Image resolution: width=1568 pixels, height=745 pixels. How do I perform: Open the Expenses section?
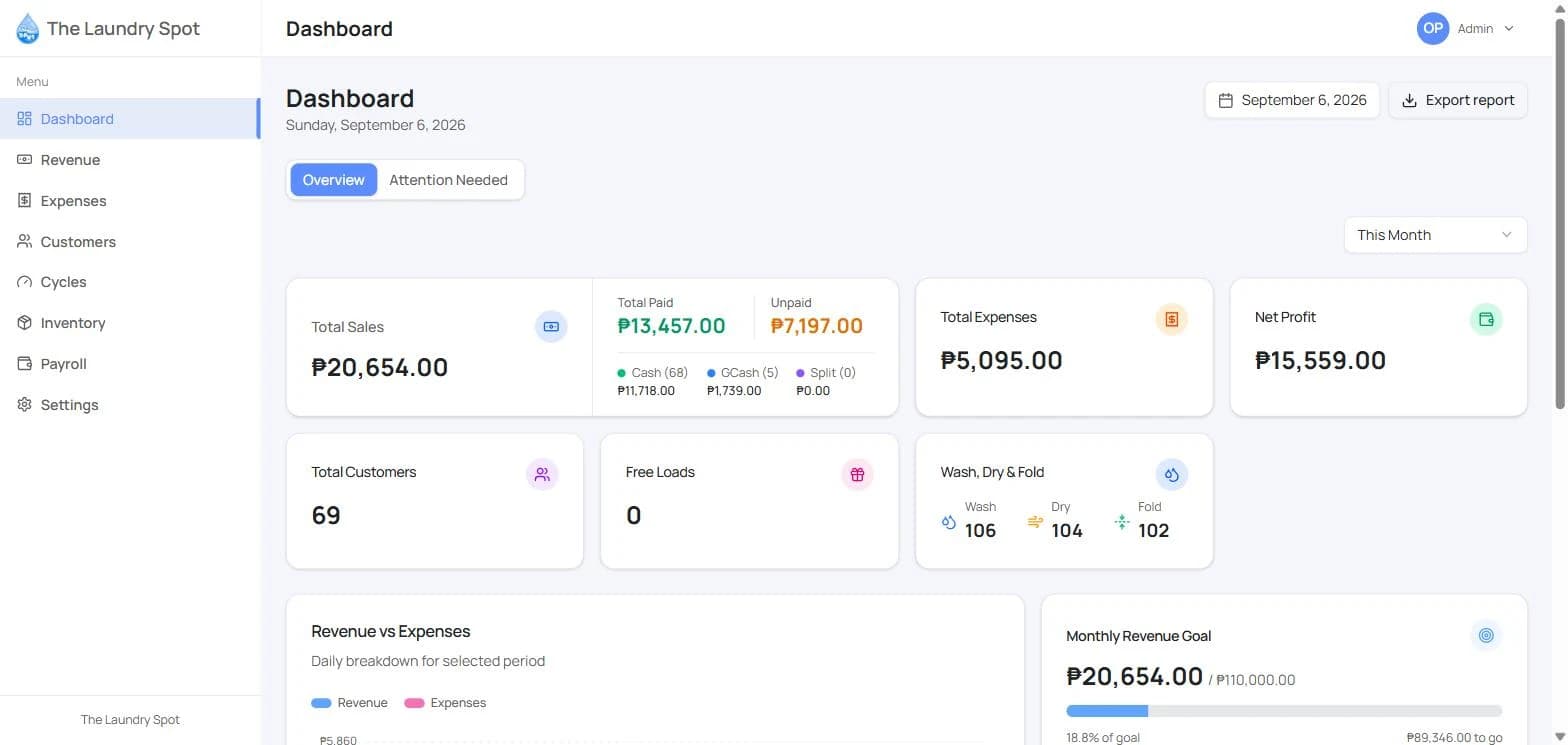click(x=129, y=201)
